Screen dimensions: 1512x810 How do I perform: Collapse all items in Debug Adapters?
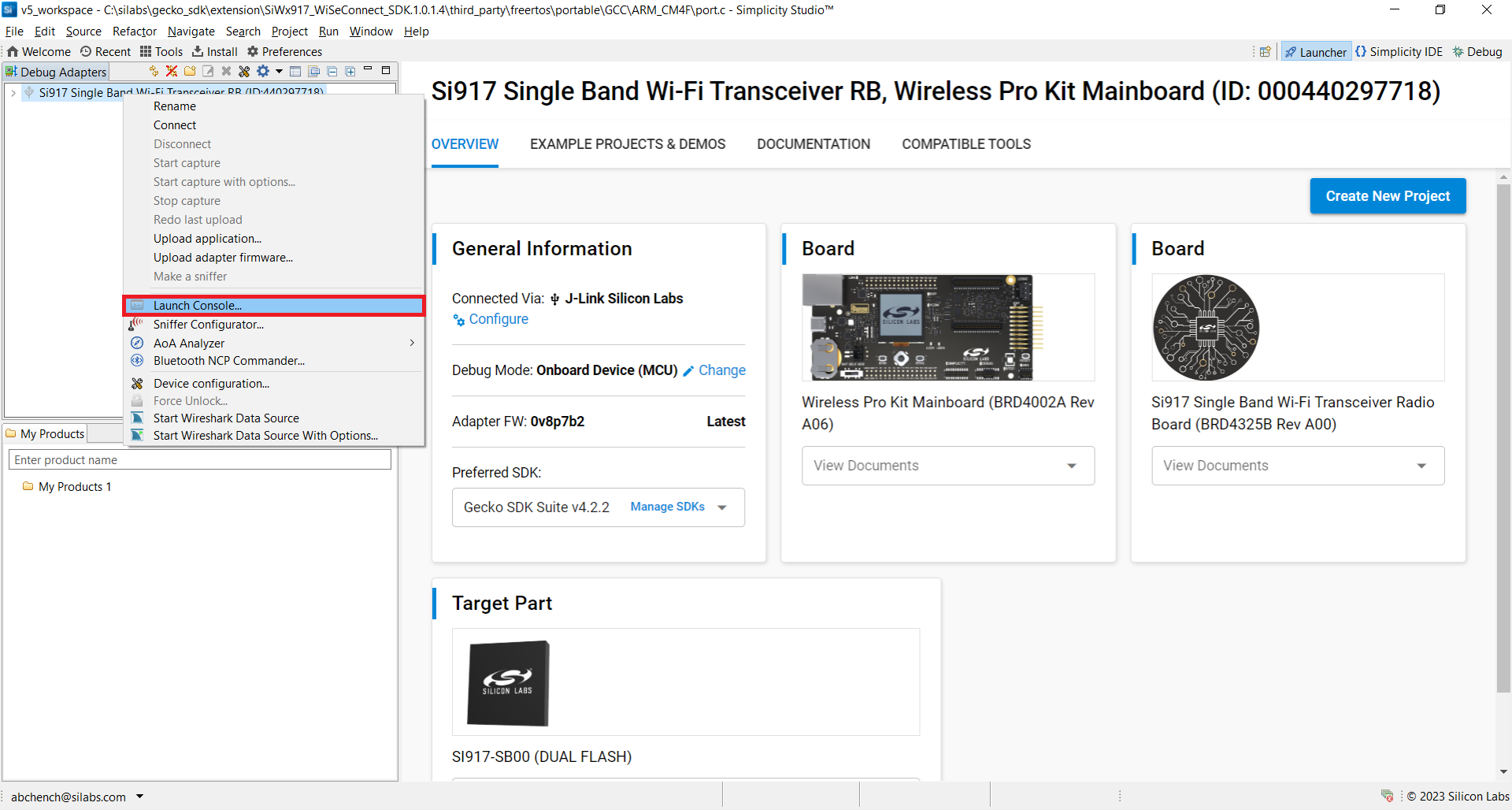point(332,72)
